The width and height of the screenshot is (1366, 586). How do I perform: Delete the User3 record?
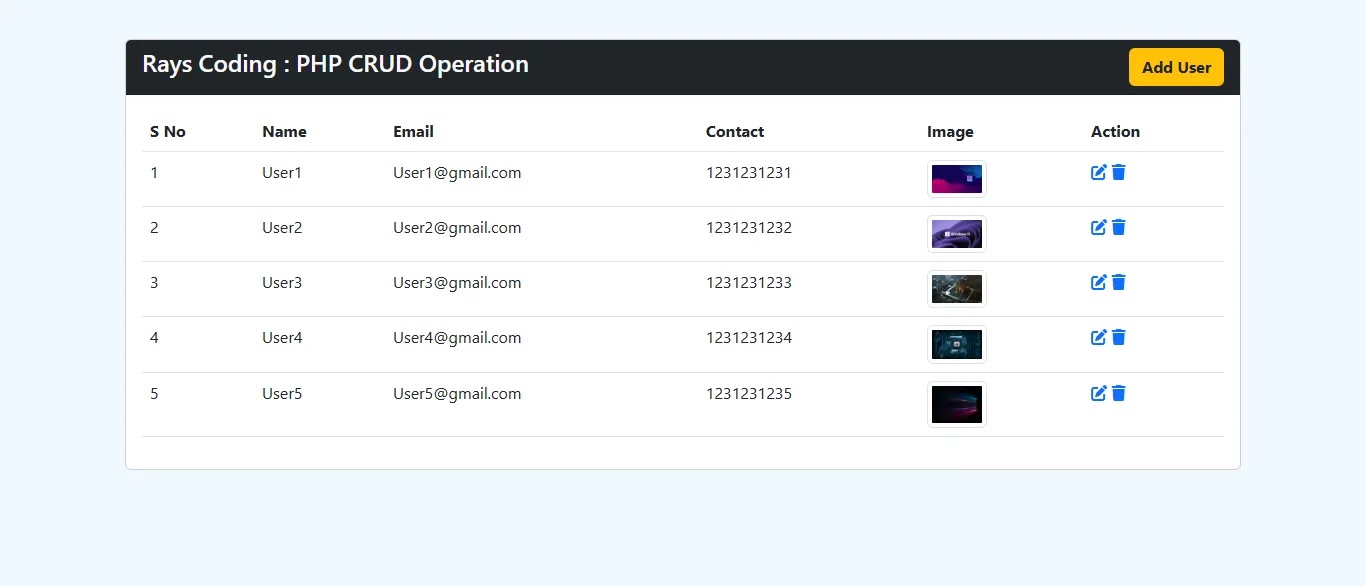(1119, 282)
